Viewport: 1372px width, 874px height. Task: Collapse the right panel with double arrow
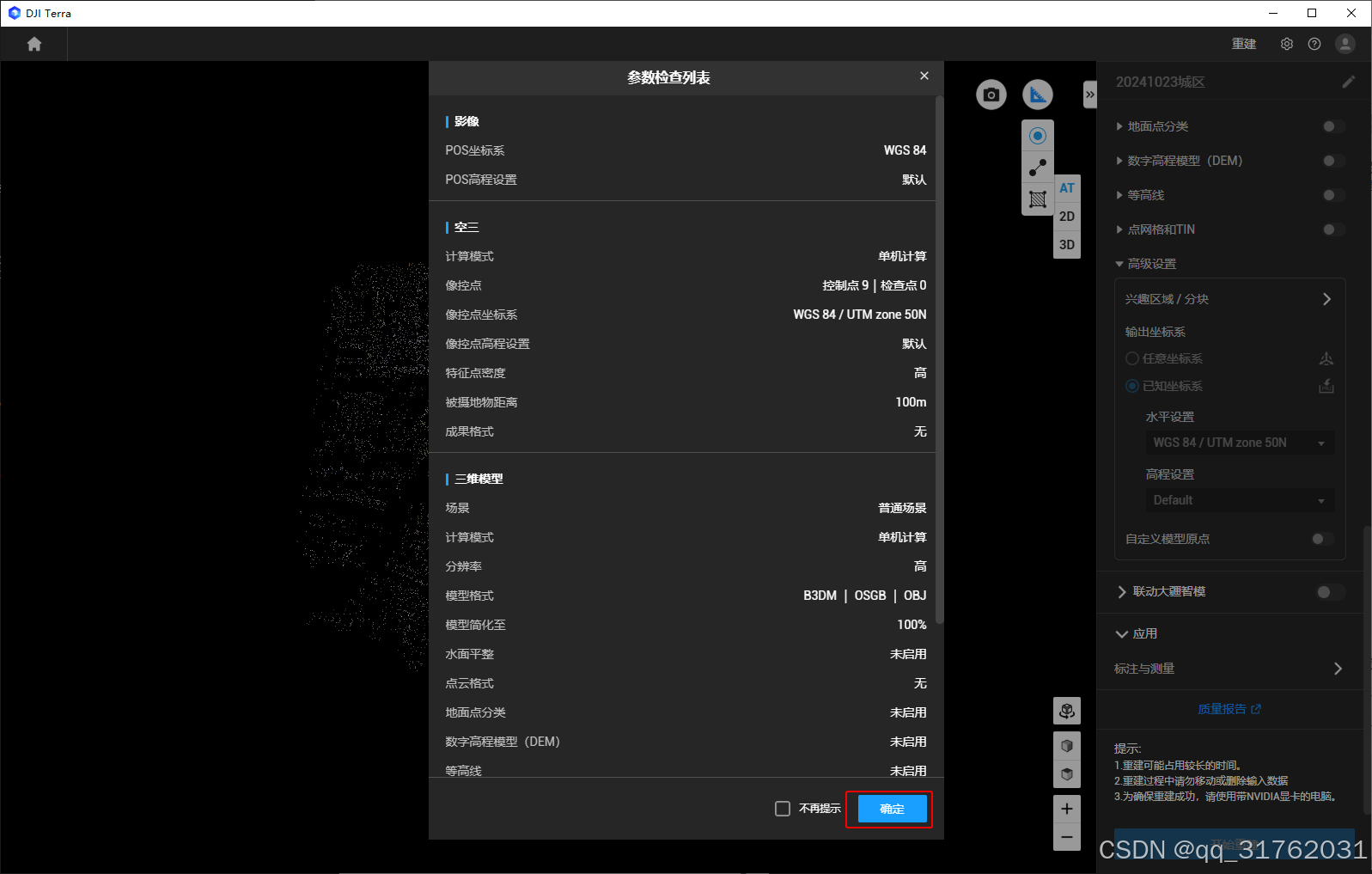(x=1089, y=95)
